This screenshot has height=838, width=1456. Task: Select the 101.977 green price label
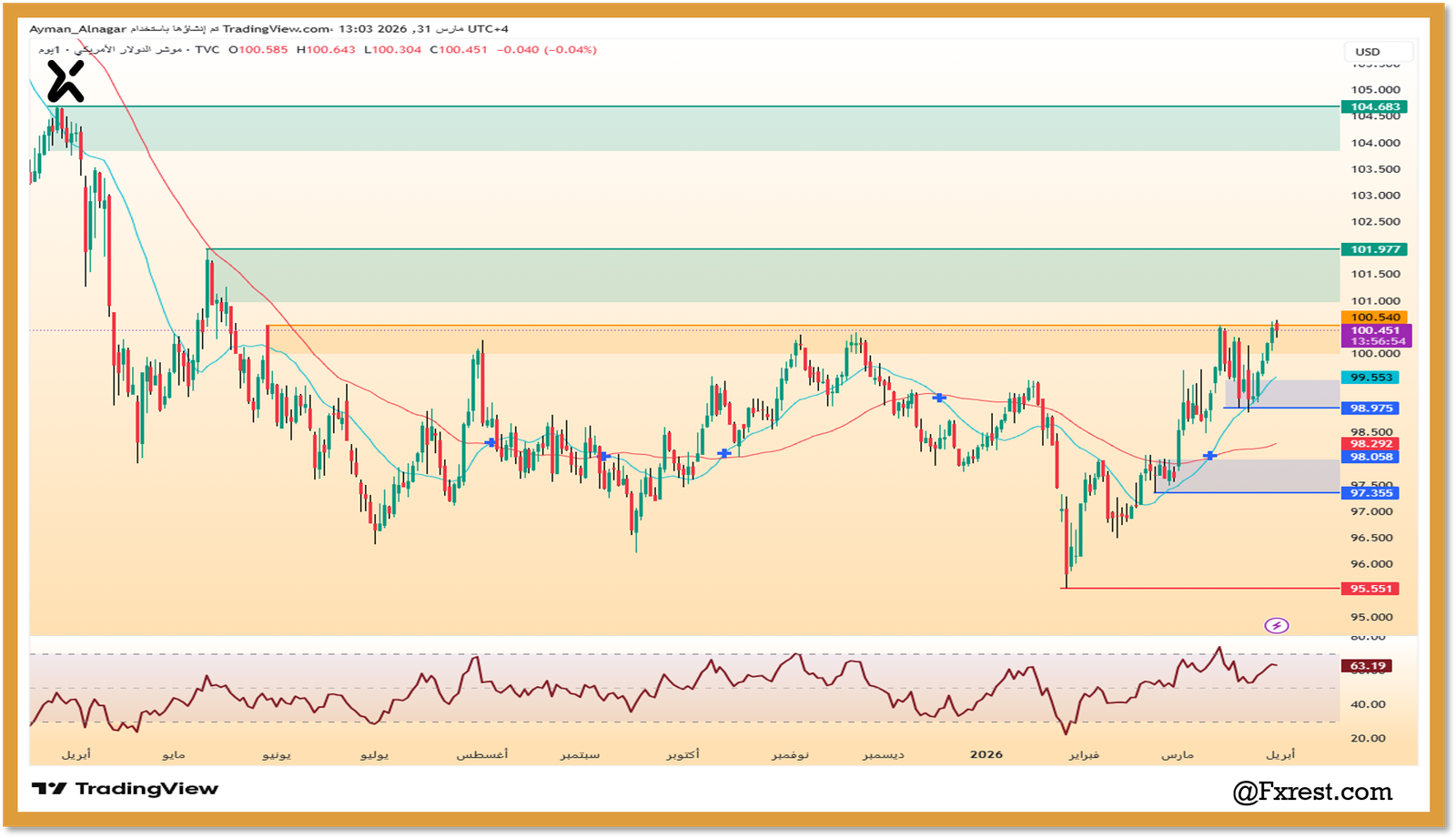(1374, 249)
